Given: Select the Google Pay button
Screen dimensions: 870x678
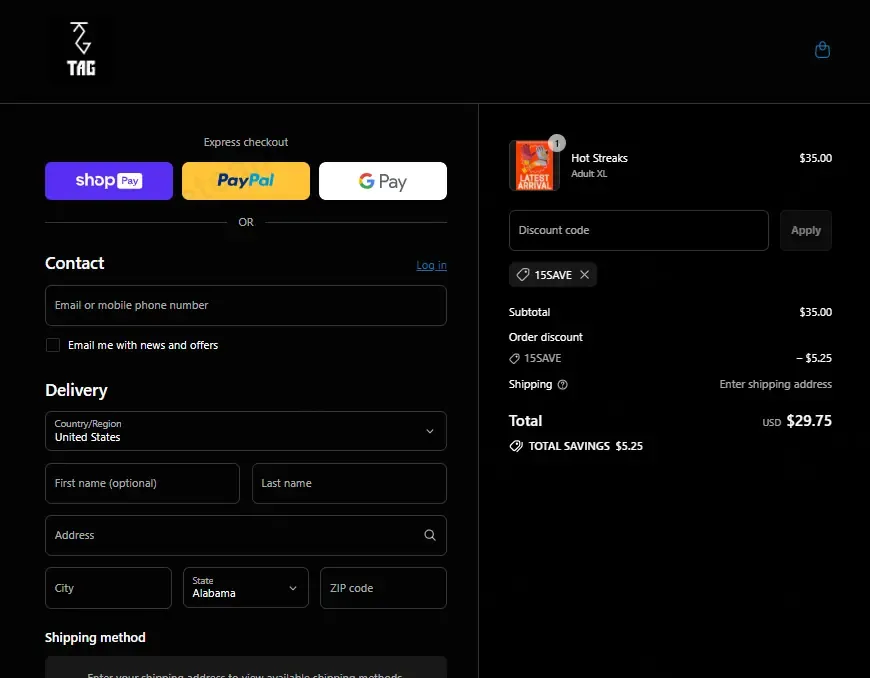Looking at the screenshot, I should [x=383, y=181].
